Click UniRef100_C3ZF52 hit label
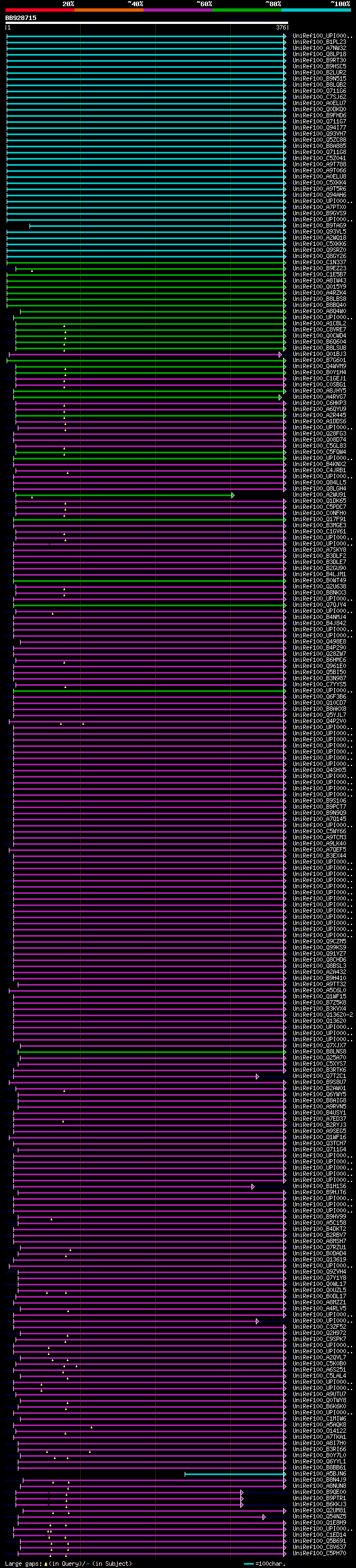Viewport: 356px width, 1568px height. point(319,1327)
